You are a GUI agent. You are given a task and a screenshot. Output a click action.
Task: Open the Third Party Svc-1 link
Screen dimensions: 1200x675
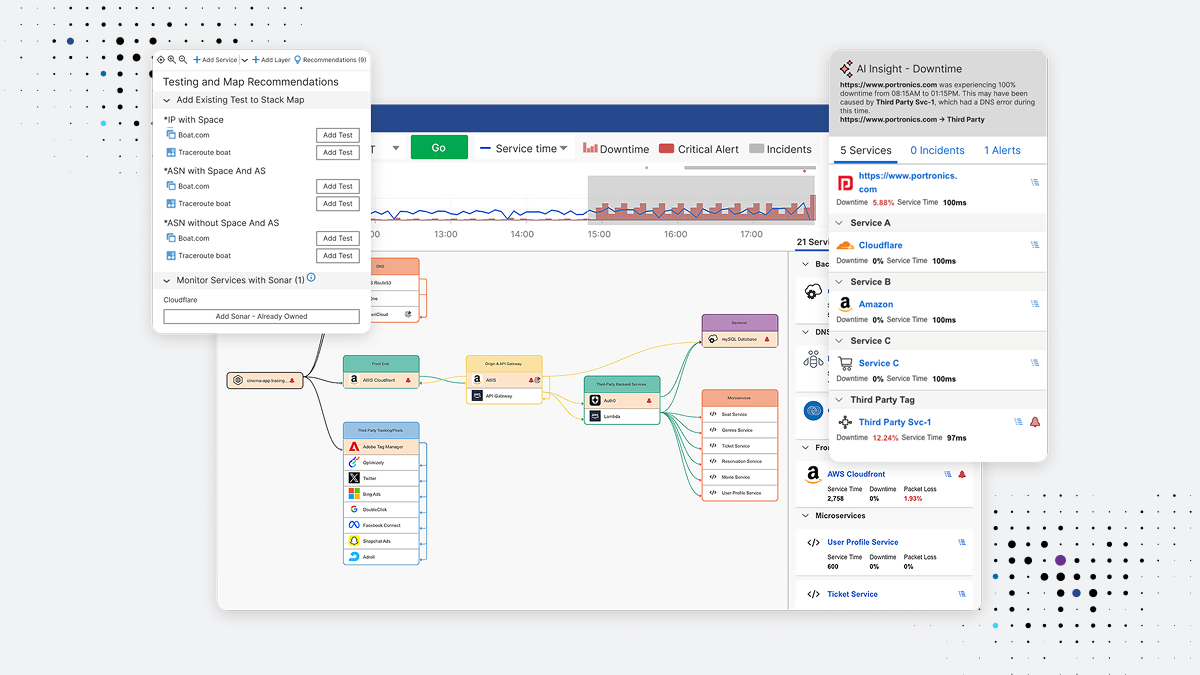click(x=895, y=422)
